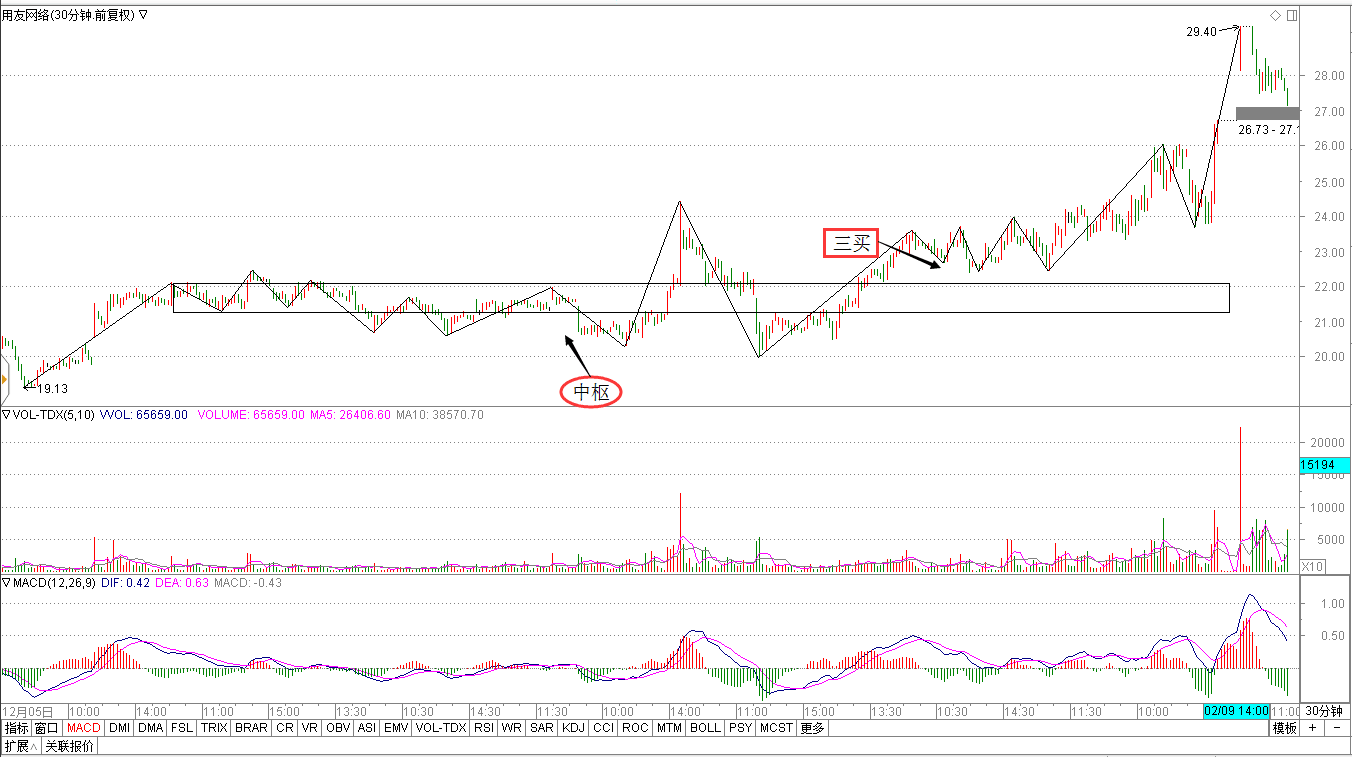Click the 26.73 - 27 price range label
The height and width of the screenshot is (757, 1352).
pos(1268,130)
